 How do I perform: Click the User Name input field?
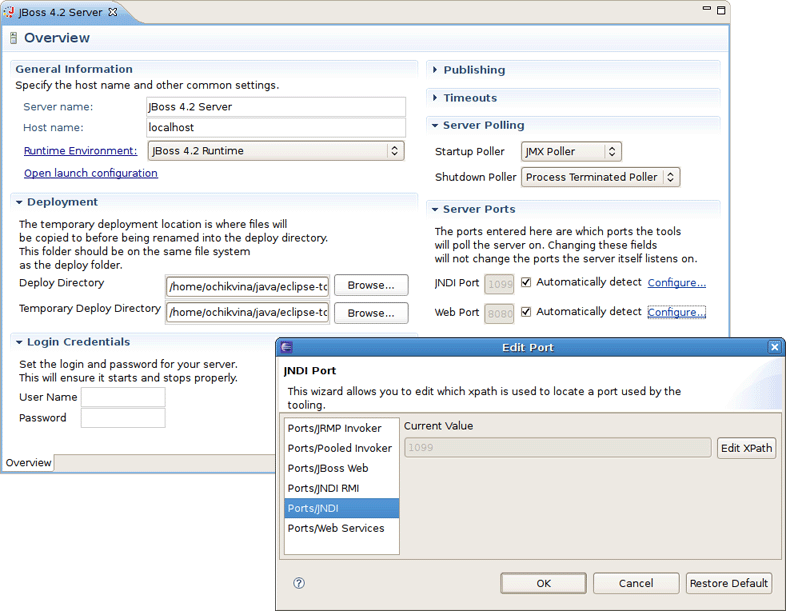[123, 397]
